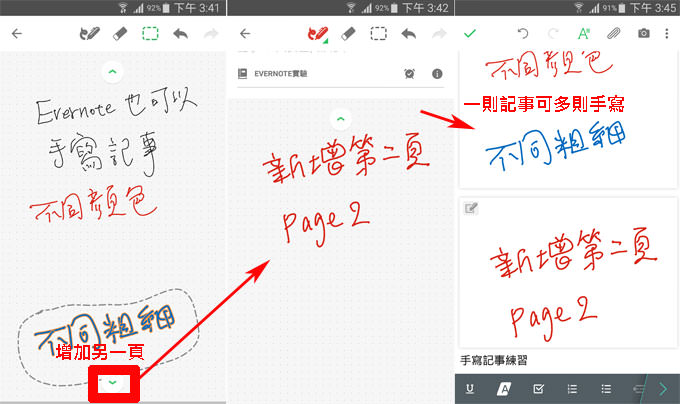This screenshot has height=404, width=680.
Task: Edit second handwriting block via pencil icon
Action: pos(471,209)
